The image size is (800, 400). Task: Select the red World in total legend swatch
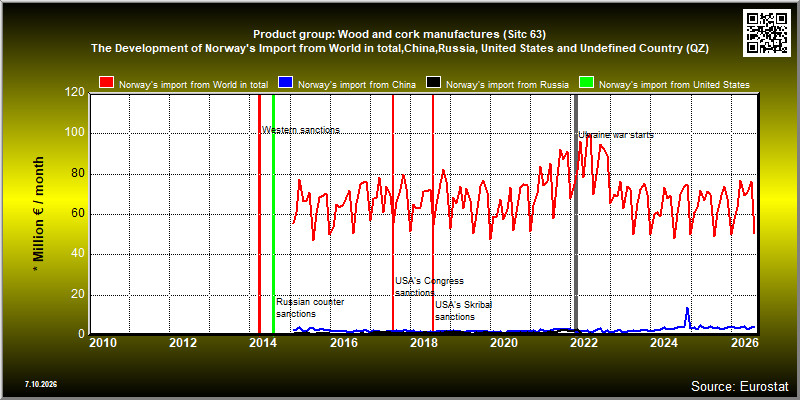107,84
